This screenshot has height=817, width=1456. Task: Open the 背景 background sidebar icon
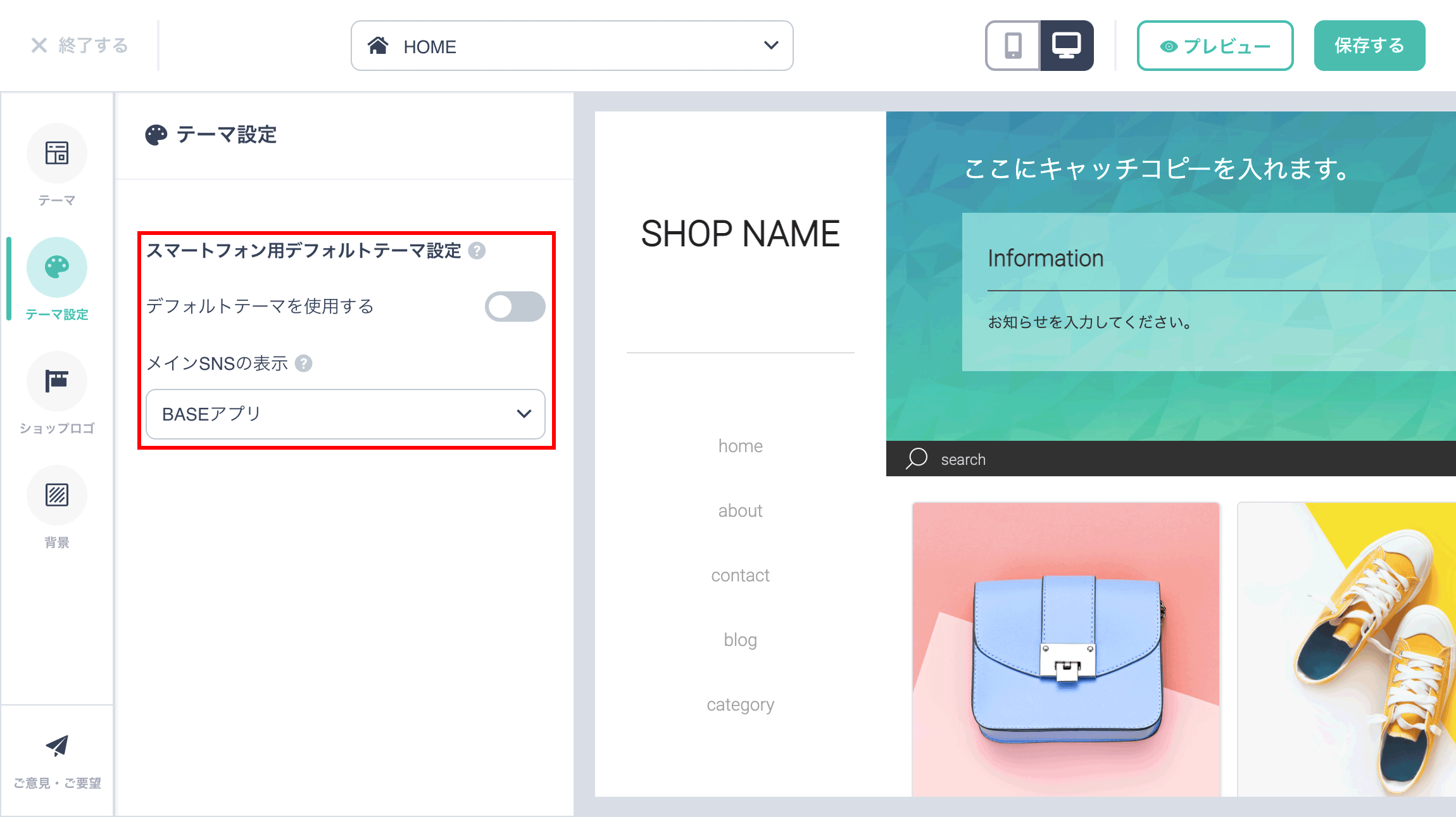pyautogui.click(x=57, y=495)
